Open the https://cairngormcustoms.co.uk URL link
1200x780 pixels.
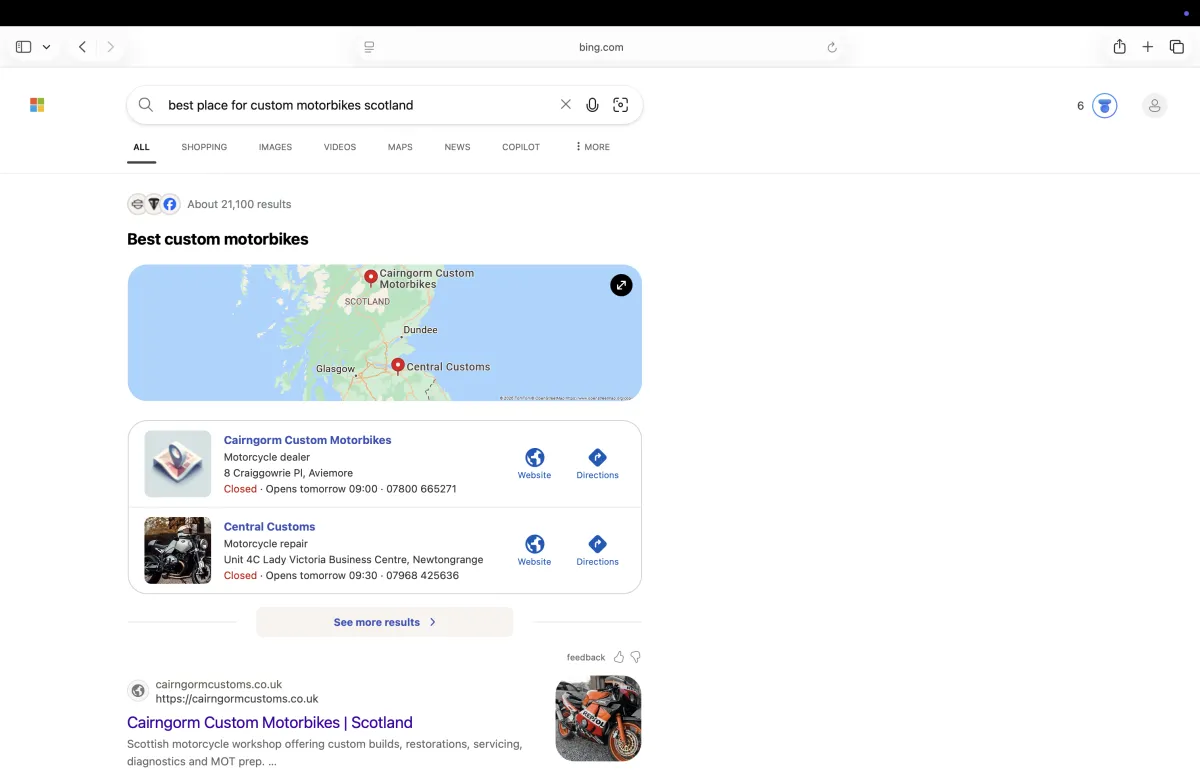pos(237,699)
